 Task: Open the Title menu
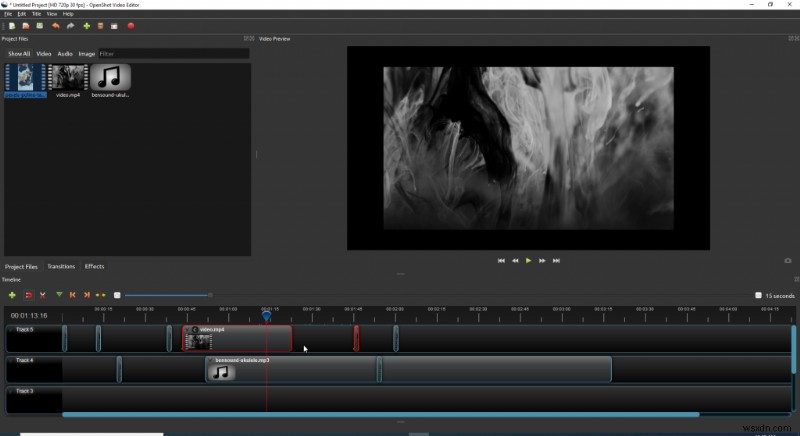pos(36,14)
